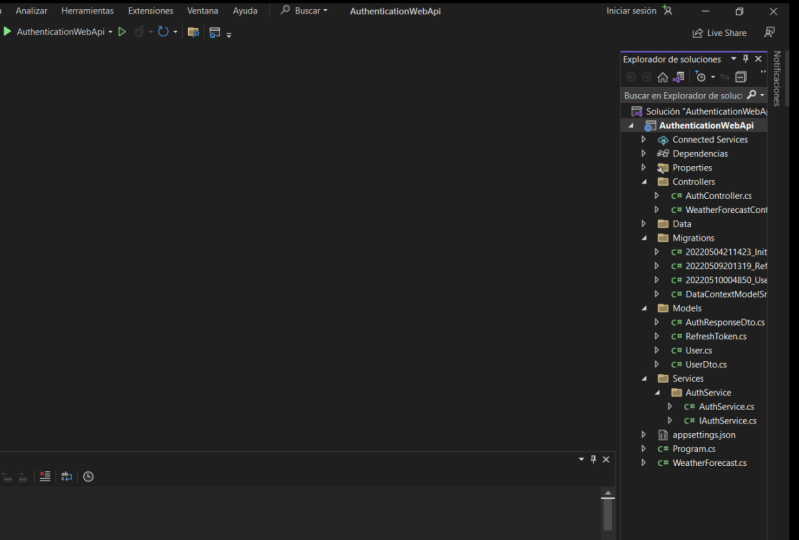
Task: Collapse the AuthenticationWebApi project node
Action: click(631, 125)
